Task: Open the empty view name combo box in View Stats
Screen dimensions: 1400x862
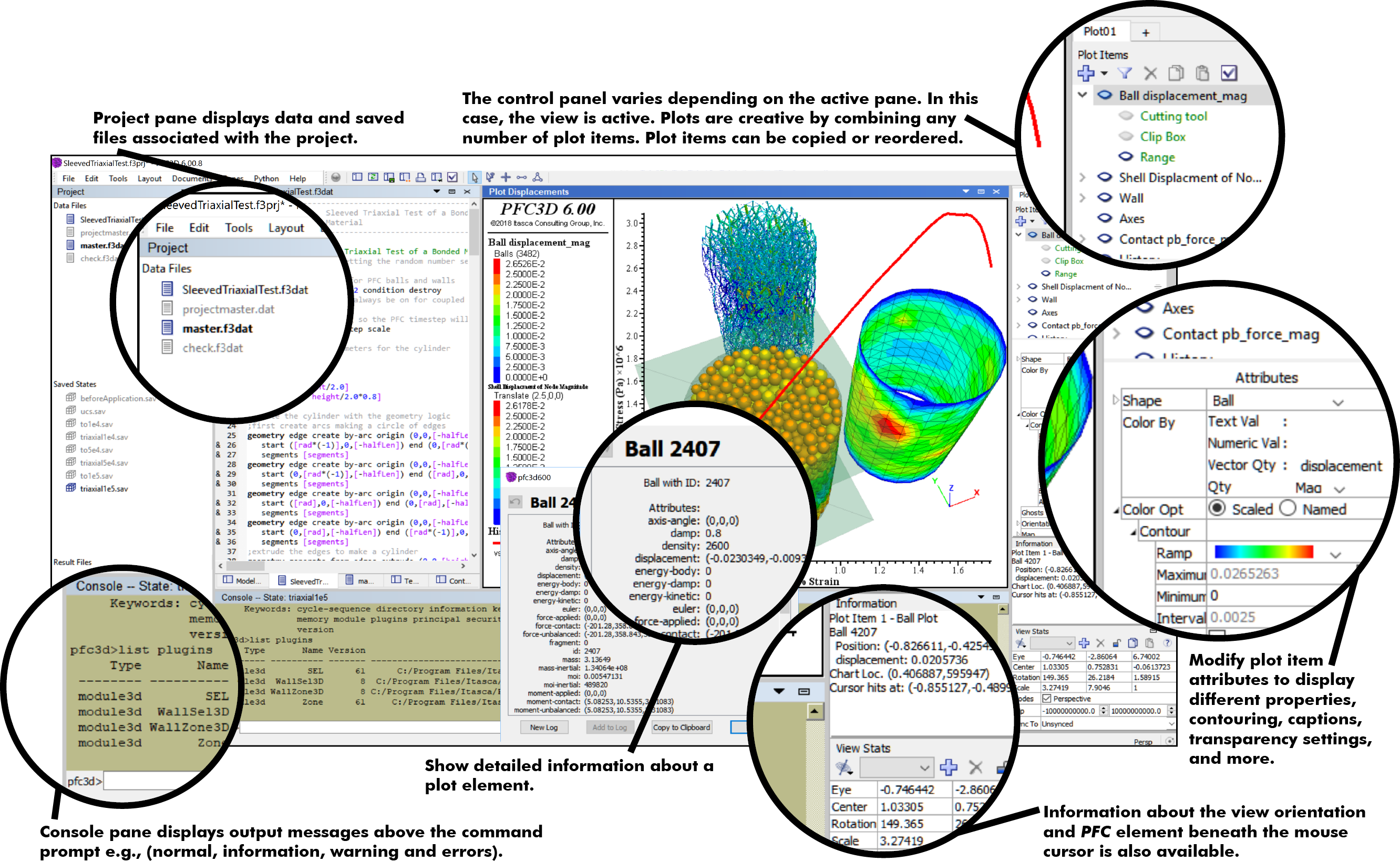Action: click(x=1053, y=643)
